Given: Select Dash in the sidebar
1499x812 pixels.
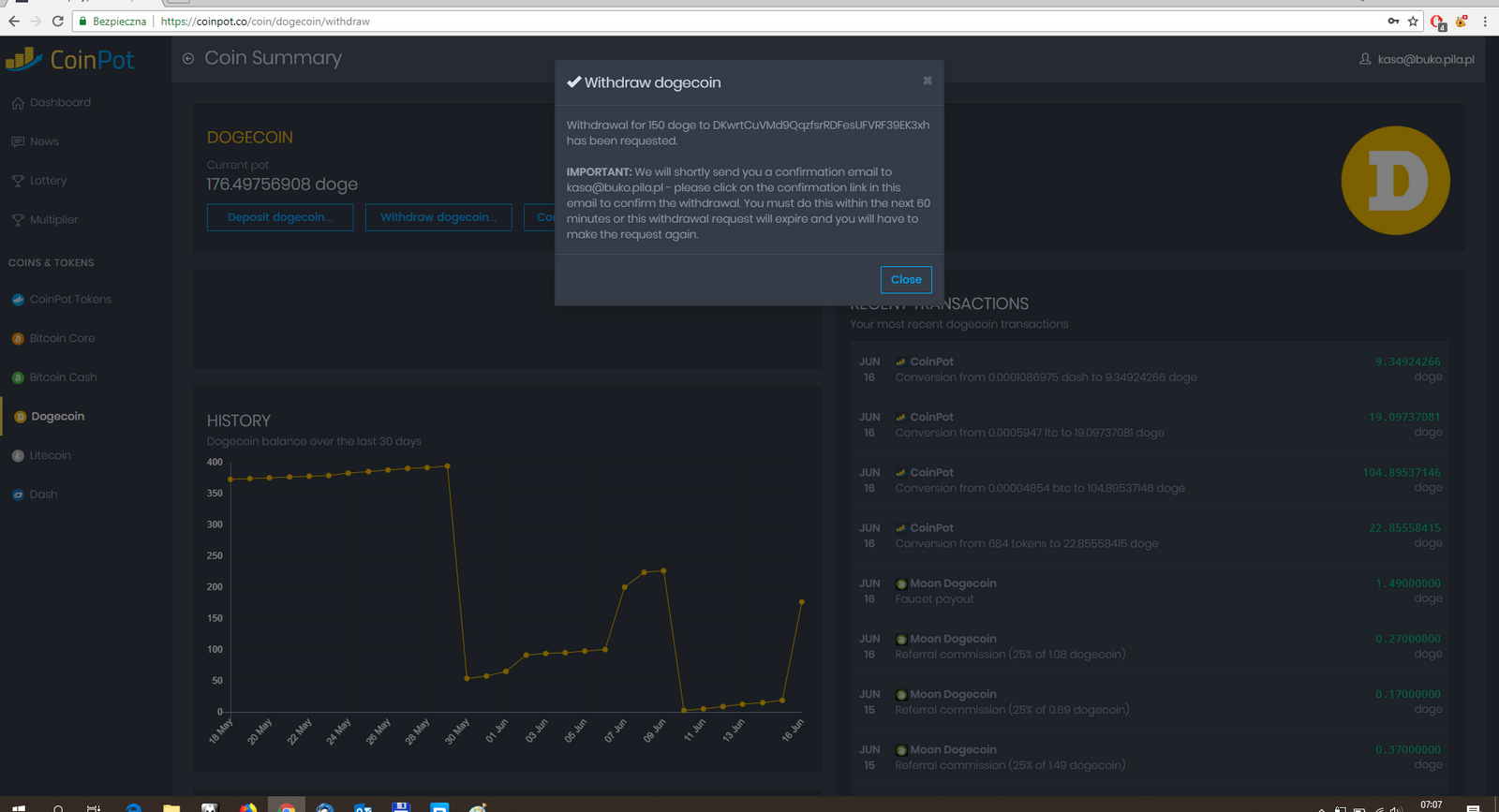Looking at the screenshot, I should click(43, 495).
